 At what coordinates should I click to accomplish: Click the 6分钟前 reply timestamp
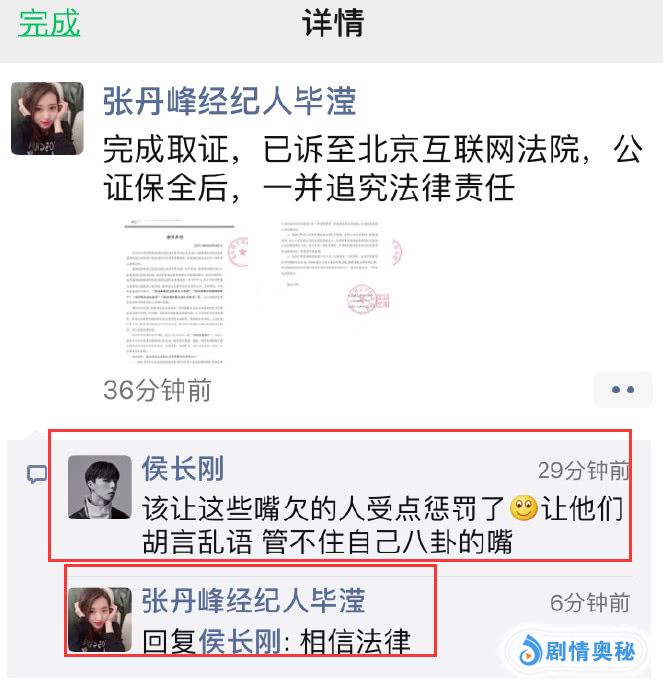(590, 603)
